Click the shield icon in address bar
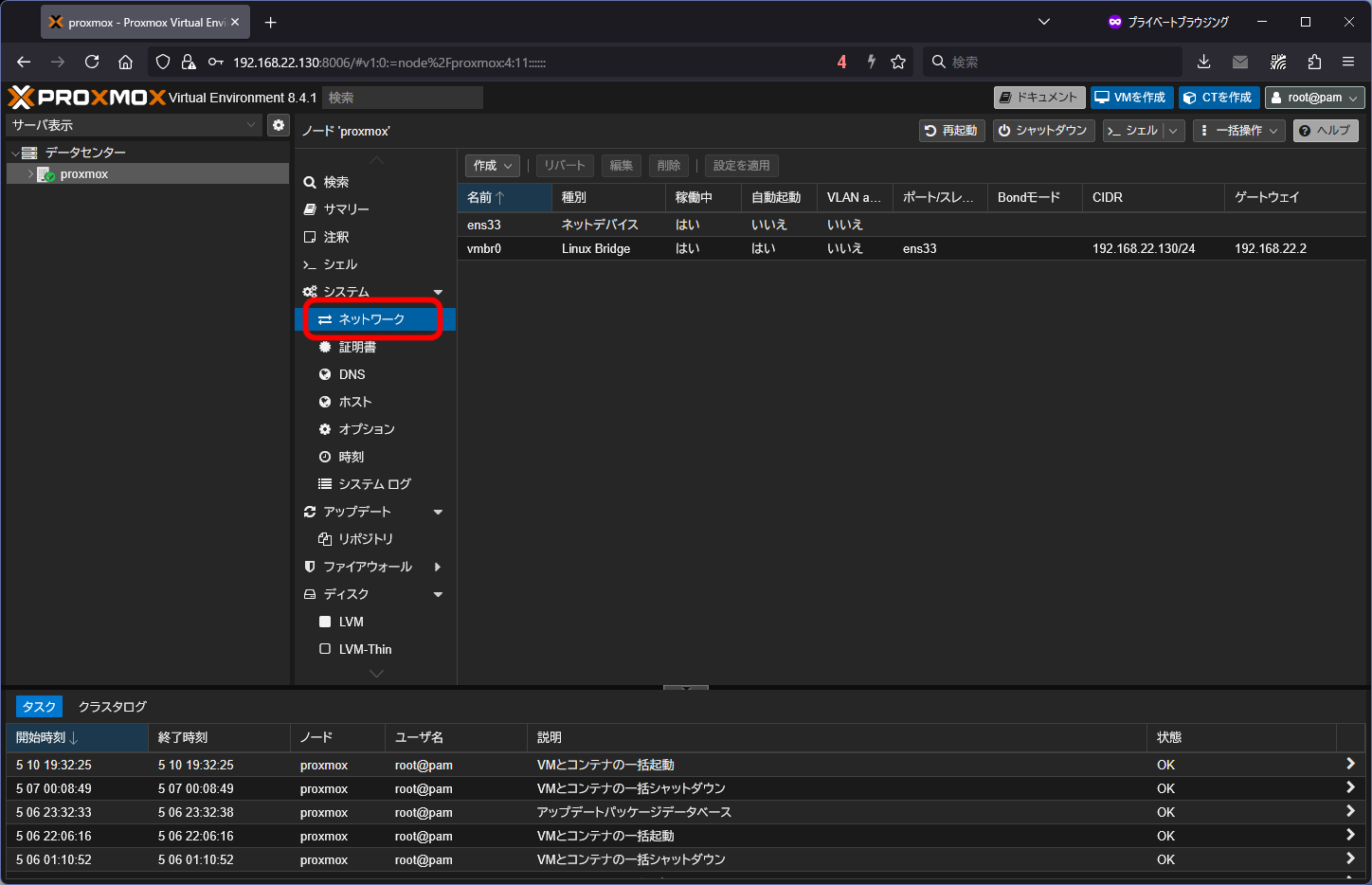Viewport: 1372px width, 885px height. click(163, 62)
